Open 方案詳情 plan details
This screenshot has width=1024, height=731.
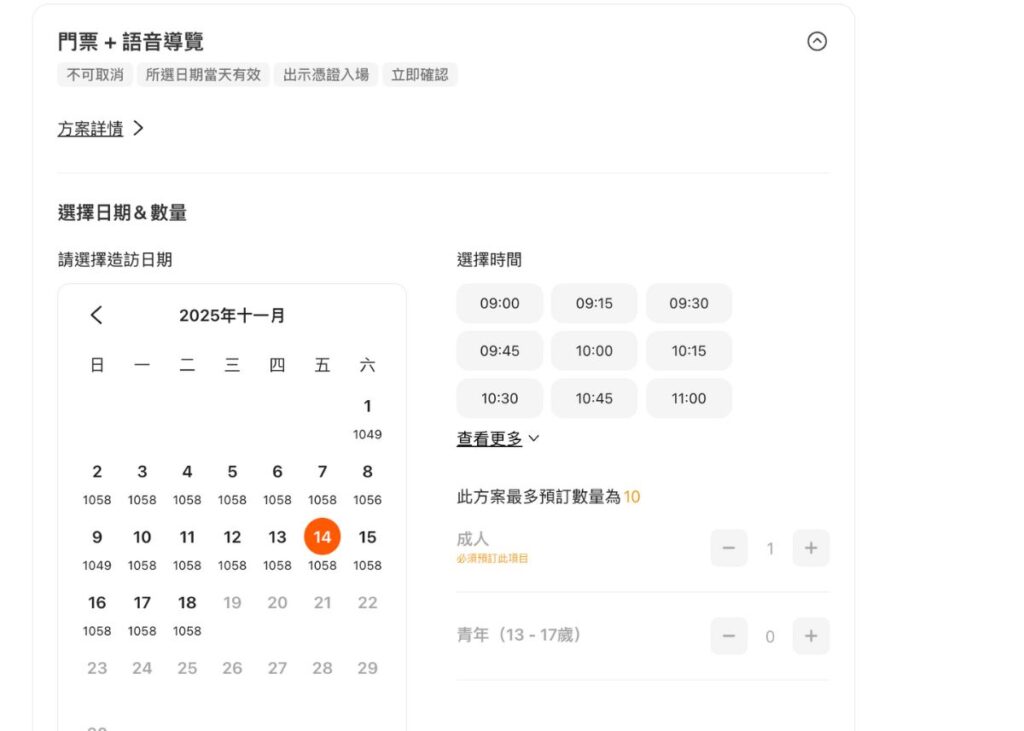91,128
